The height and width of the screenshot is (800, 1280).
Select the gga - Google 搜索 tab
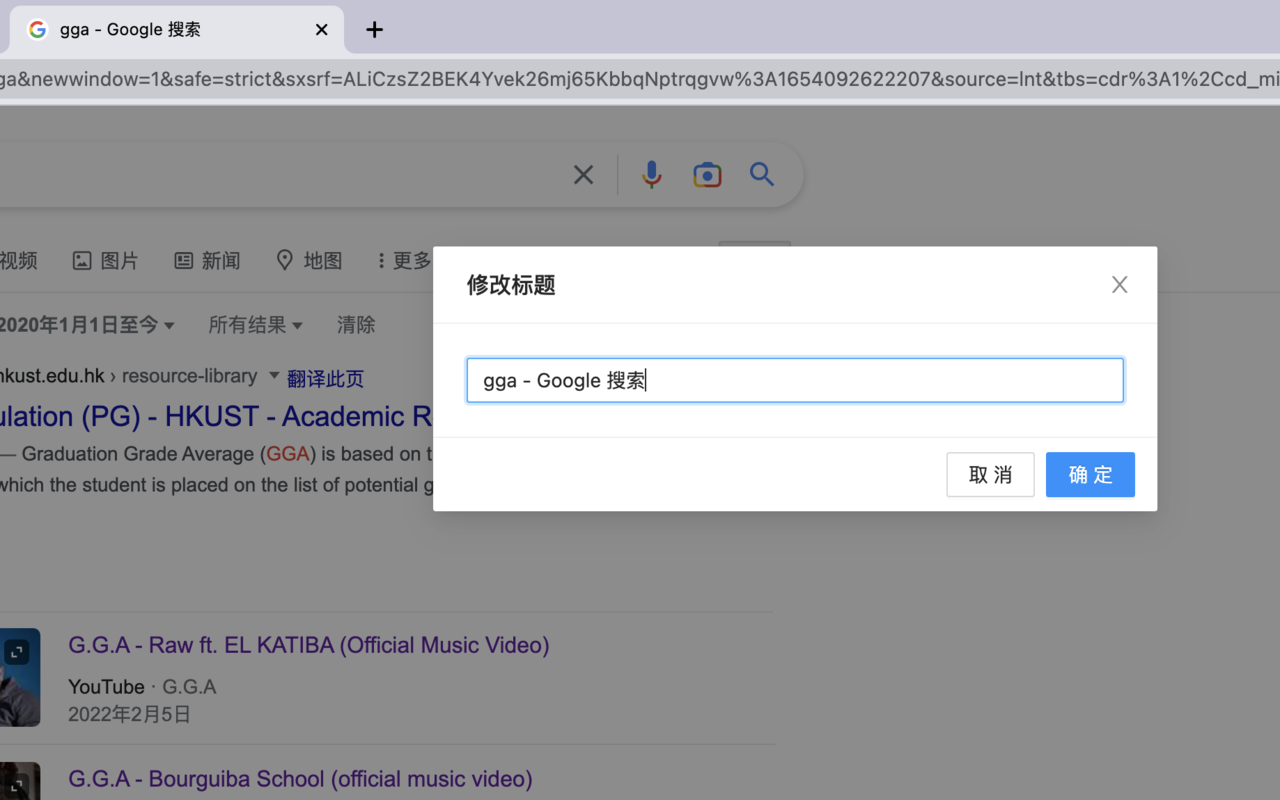177,30
